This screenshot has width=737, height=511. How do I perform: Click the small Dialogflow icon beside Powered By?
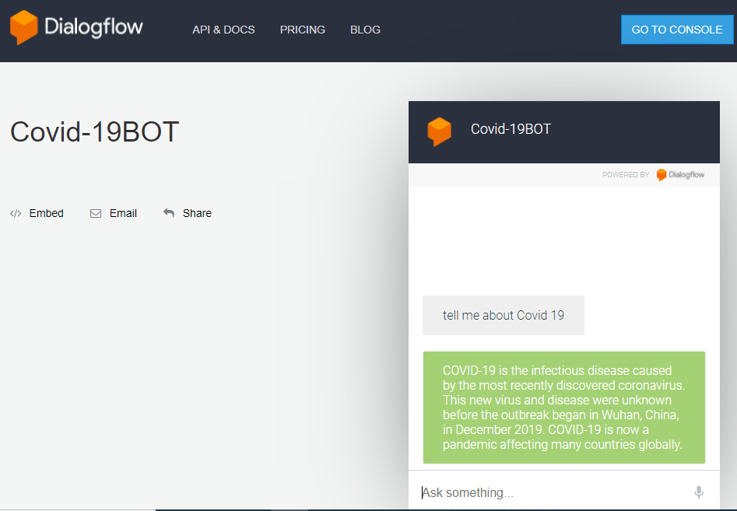[661, 175]
